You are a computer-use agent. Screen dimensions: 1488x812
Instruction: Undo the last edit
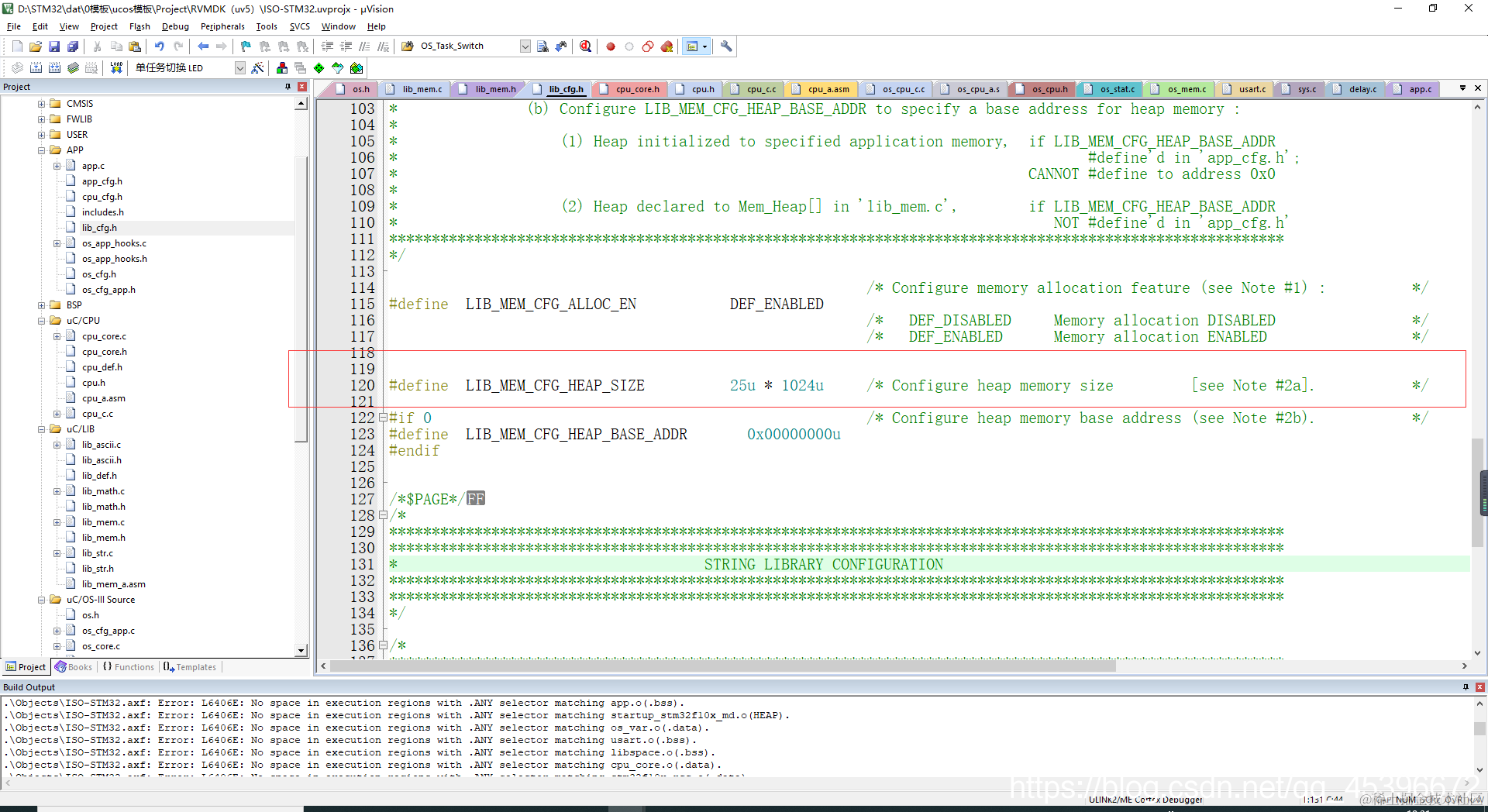click(160, 46)
